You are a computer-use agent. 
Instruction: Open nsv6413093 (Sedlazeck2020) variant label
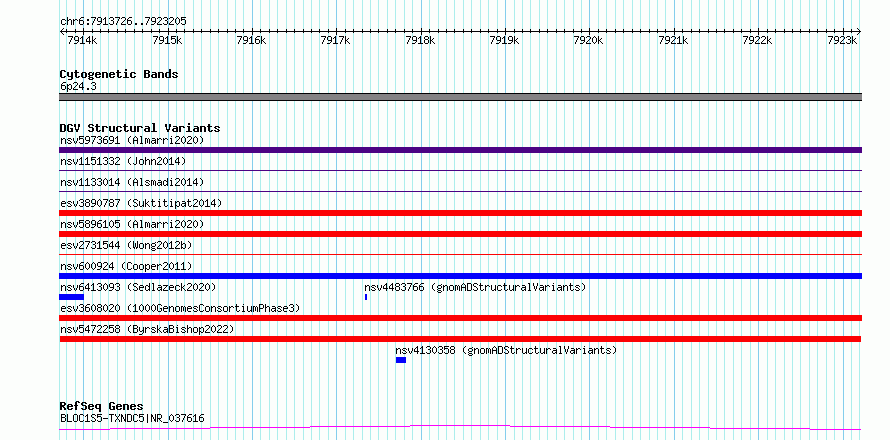pos(138,287)
